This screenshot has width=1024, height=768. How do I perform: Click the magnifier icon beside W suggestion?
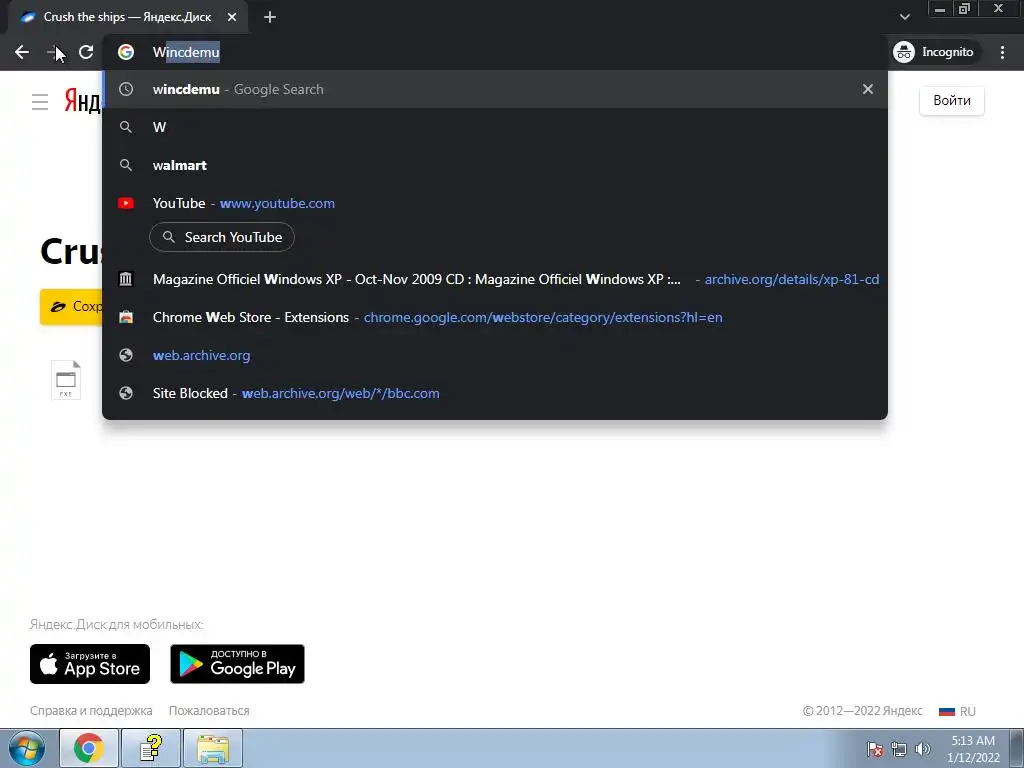point(126,127)
